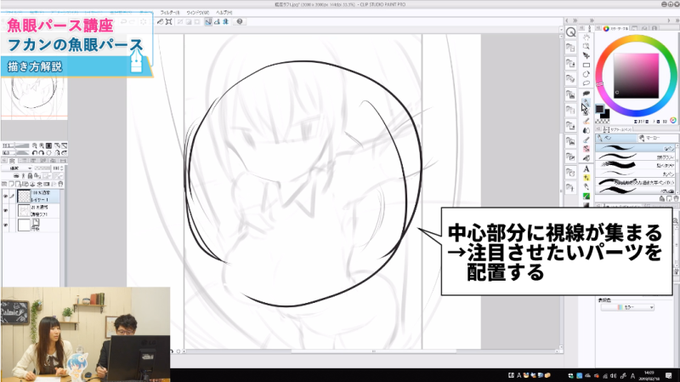Select the top layer thumbnail
Viewport: 680px width, 382px height.
[23, 196]
